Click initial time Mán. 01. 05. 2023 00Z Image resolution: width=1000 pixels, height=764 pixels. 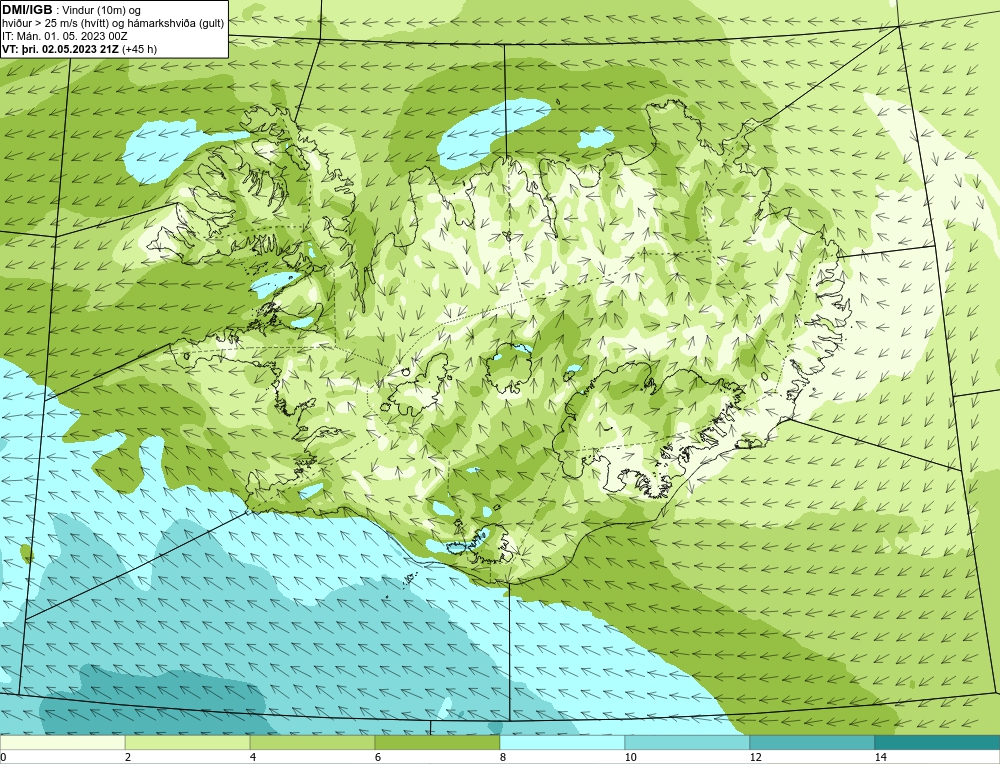[x=64, y=36]
